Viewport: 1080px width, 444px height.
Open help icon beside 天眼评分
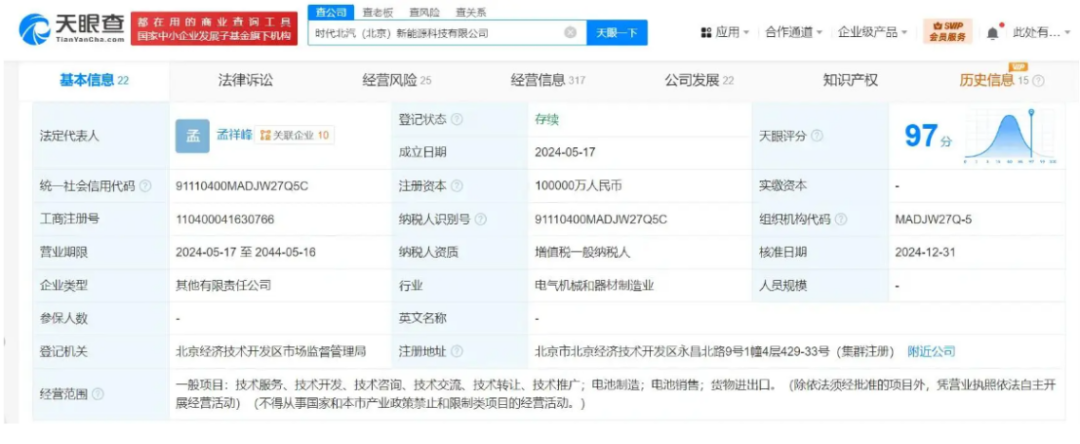(x=817, y=136)
